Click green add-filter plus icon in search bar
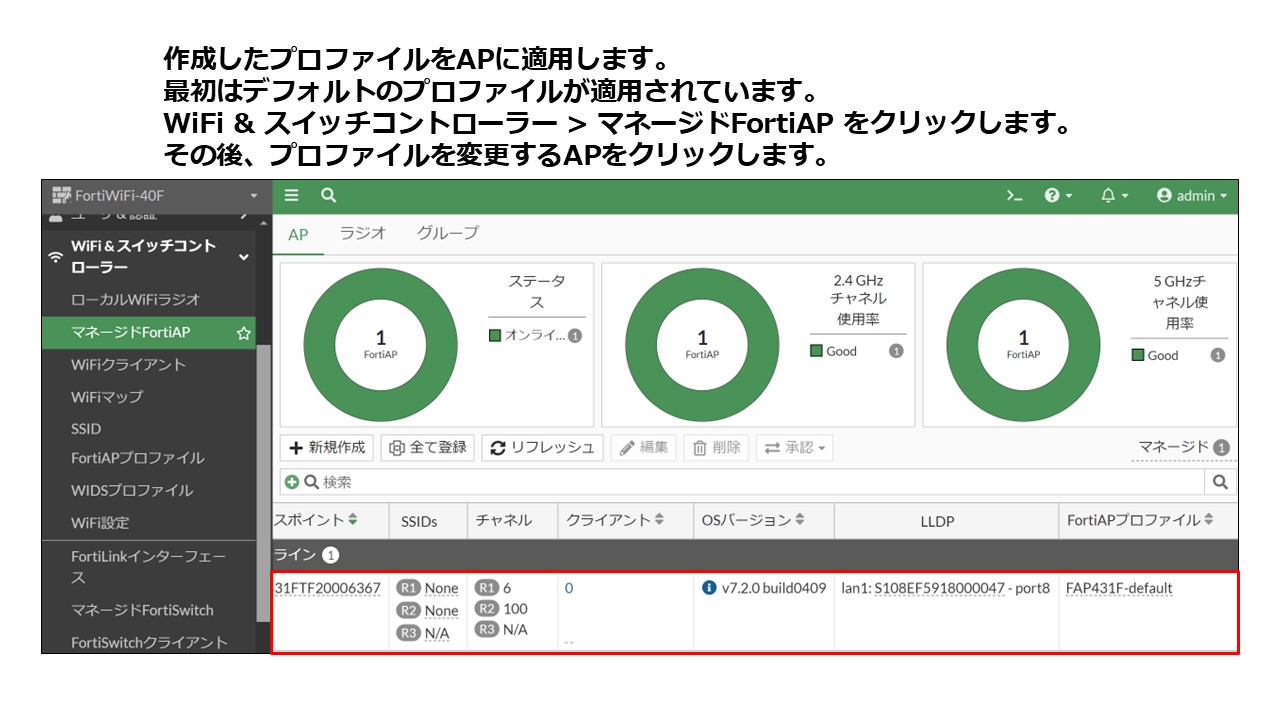 (292, 482)
